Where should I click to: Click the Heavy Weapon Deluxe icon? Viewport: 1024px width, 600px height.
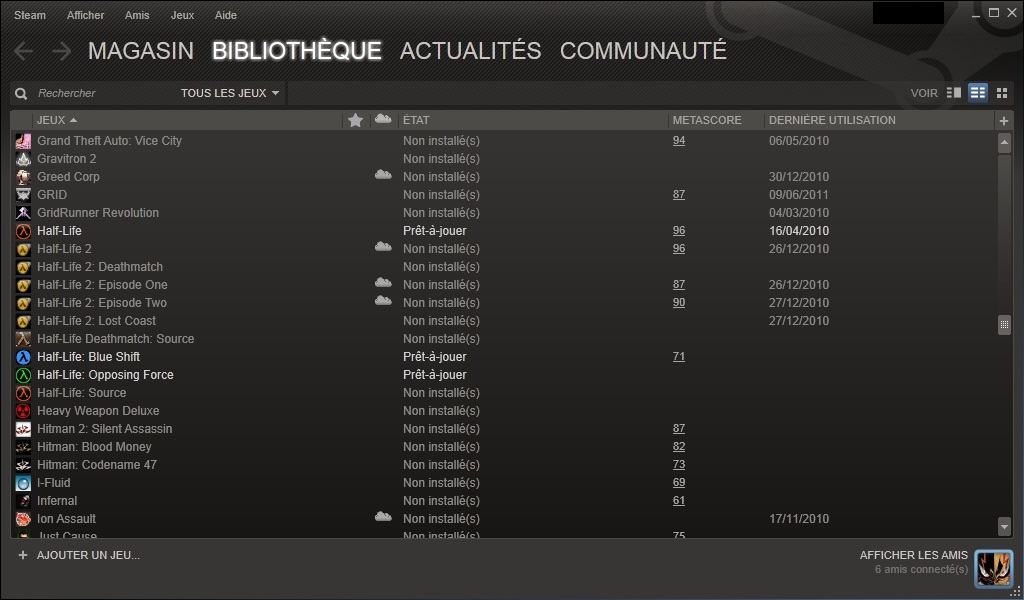point(23,411)
